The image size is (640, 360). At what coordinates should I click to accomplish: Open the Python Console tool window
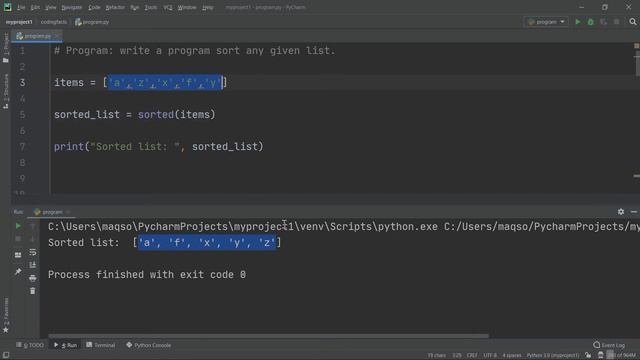pyautogui.click(x=149, y=345)
